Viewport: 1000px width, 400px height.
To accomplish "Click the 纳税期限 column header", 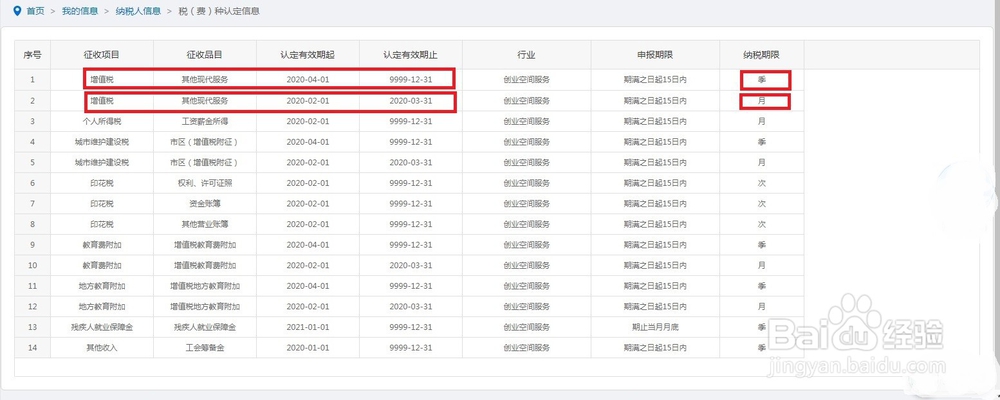I will [x=761, y=55].
